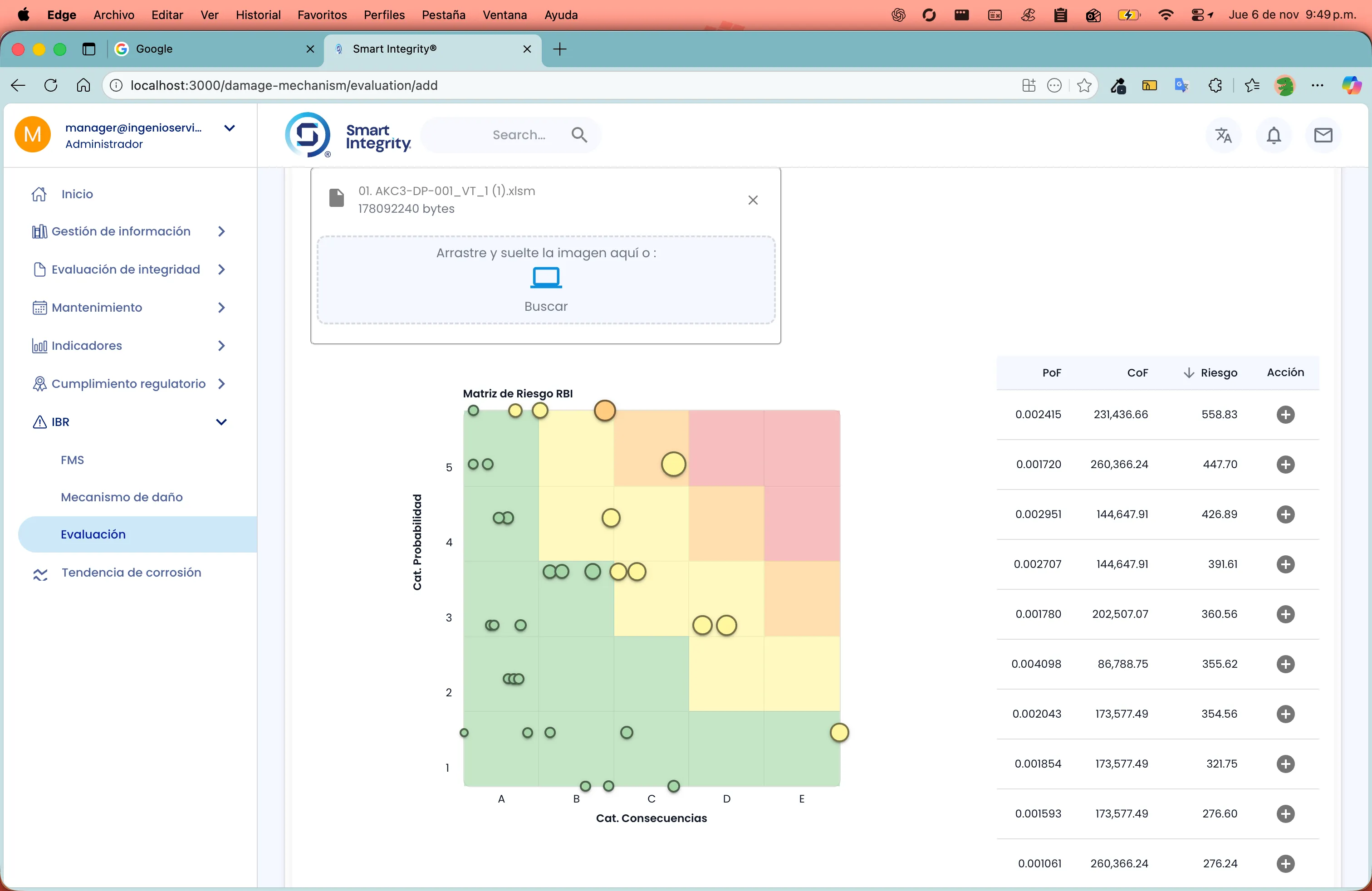Click the Search input field
Image resolution: width=1372 pixels, height=891 pixels.
[518, 135]
